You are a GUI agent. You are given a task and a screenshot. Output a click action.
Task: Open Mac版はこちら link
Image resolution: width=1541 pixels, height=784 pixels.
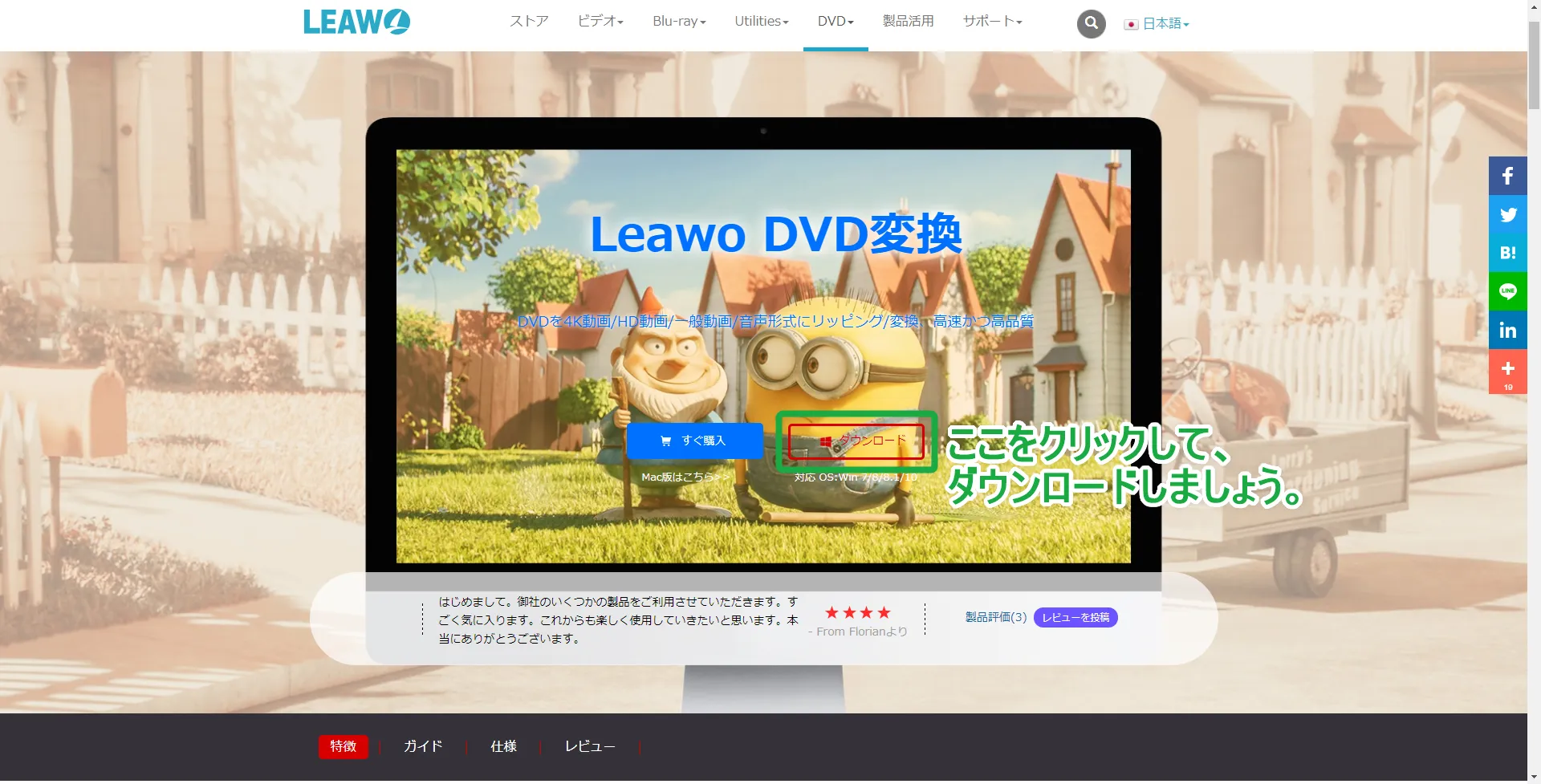point(685,477)
